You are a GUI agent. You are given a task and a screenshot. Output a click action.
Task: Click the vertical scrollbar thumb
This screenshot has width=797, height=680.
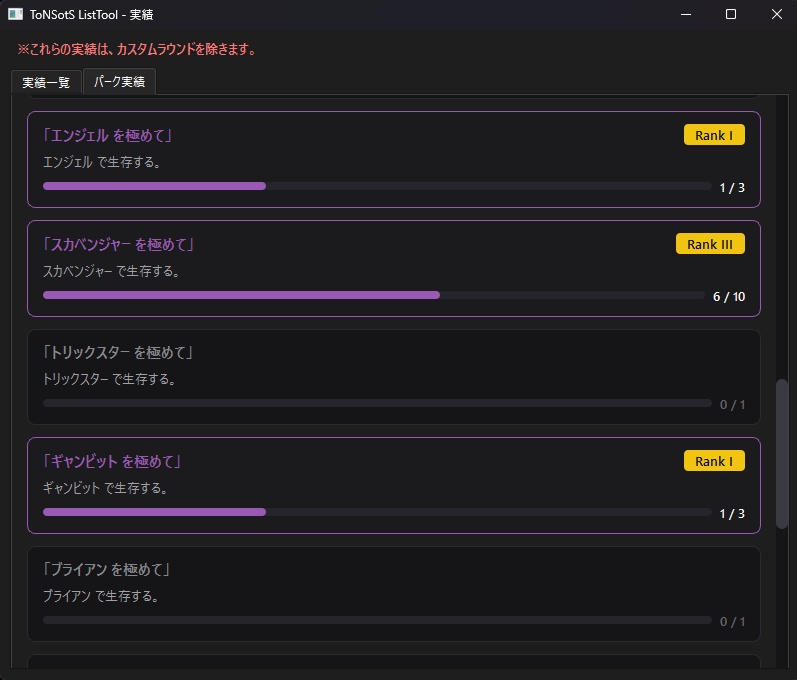[x=782, y=454]
